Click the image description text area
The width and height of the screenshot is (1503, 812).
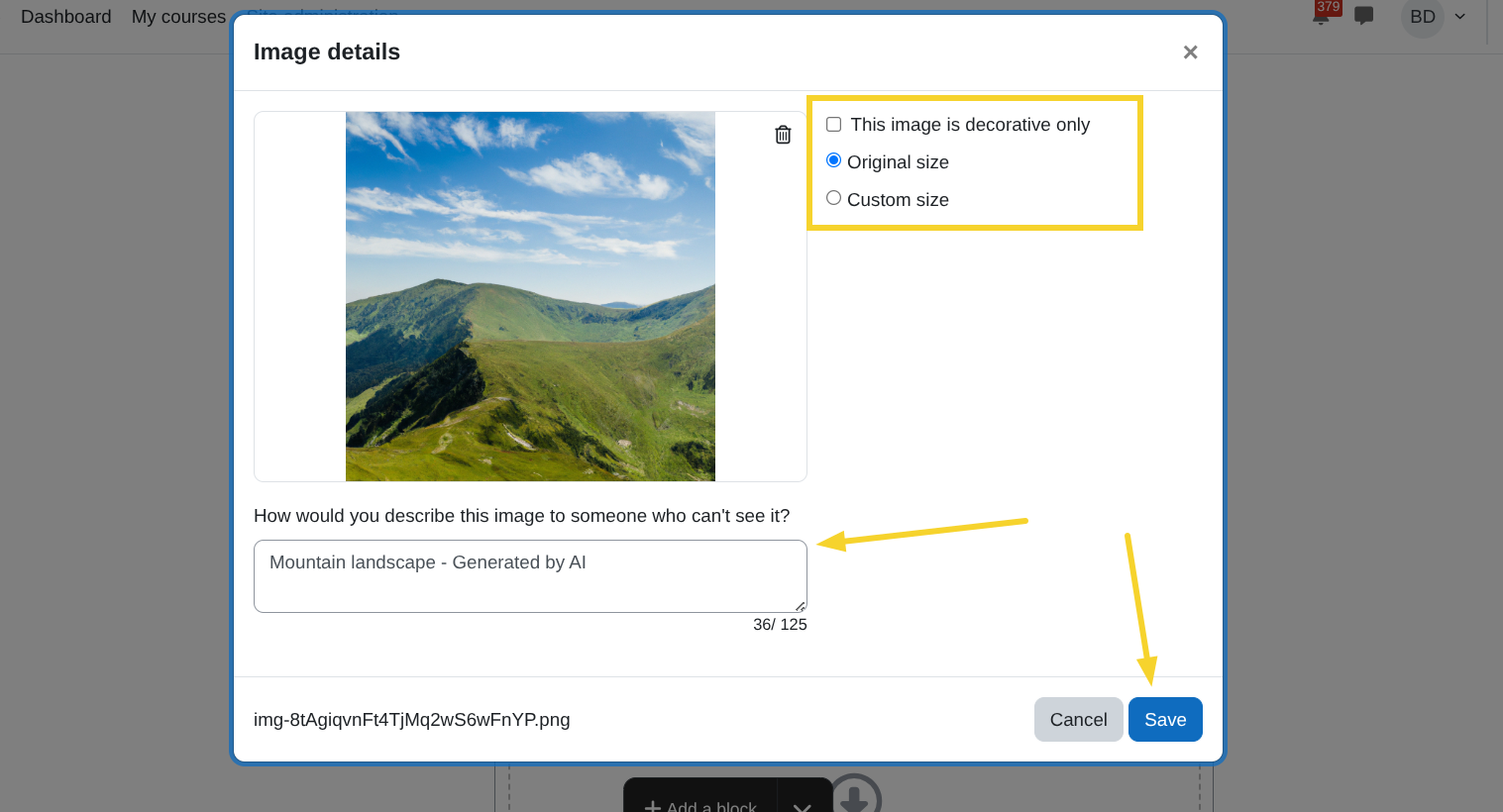point(530,576)
